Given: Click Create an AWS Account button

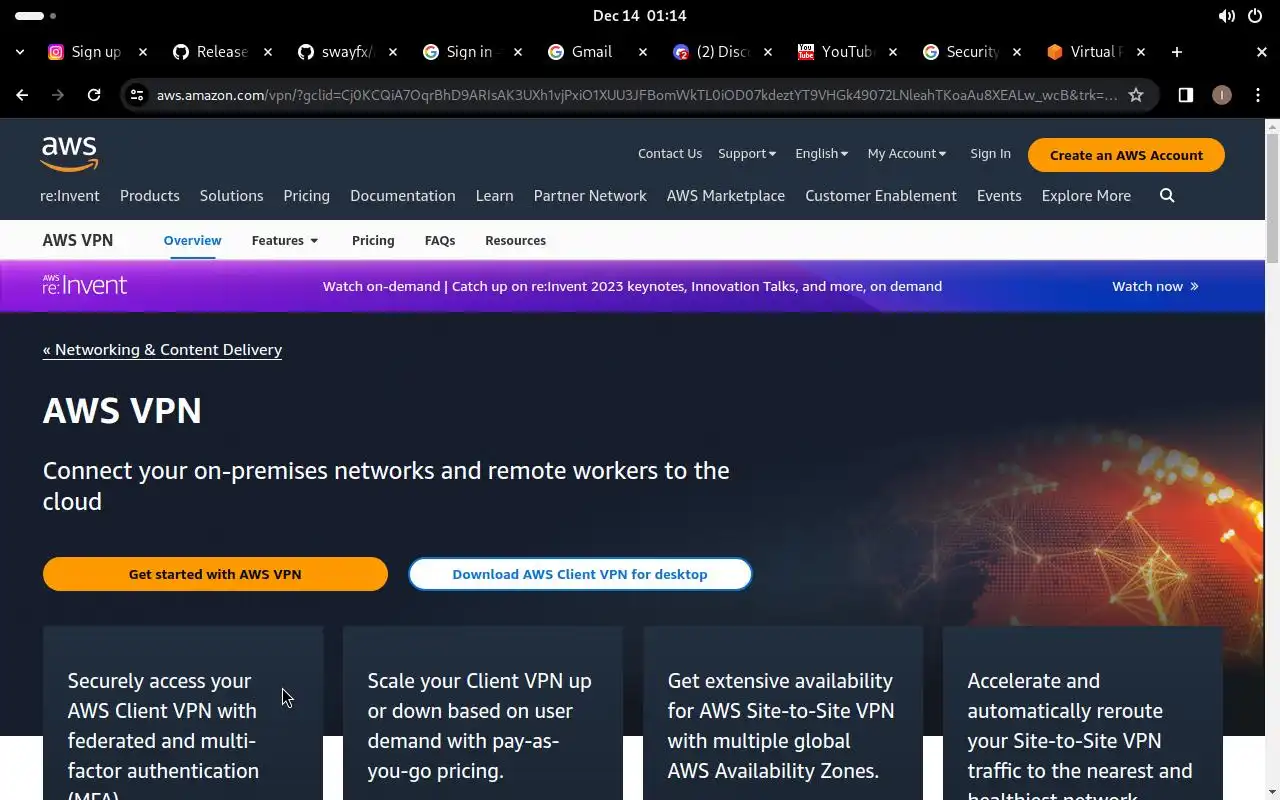Looking at the screenshot, I should point(1126,155).
